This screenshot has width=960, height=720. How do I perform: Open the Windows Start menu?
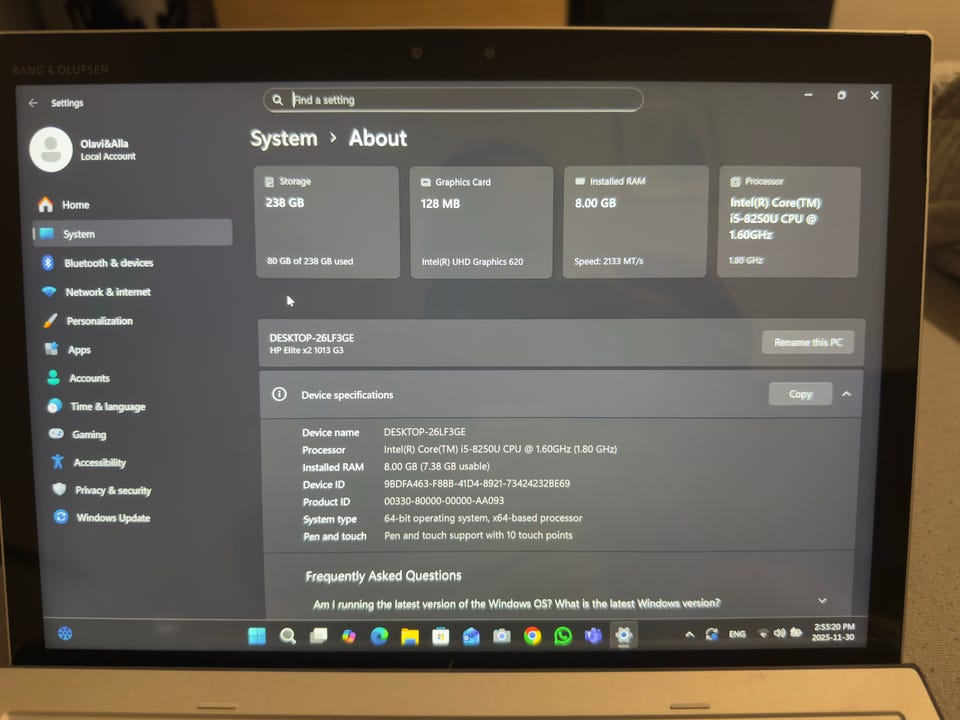pyautogui.click(x=257, y=636)
